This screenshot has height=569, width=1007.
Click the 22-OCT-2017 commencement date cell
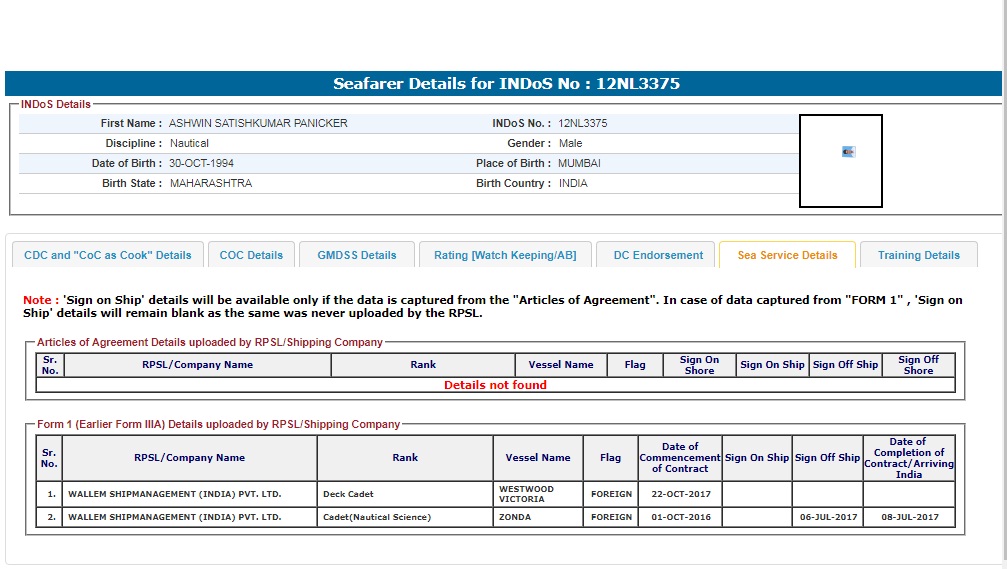(680, 494)
